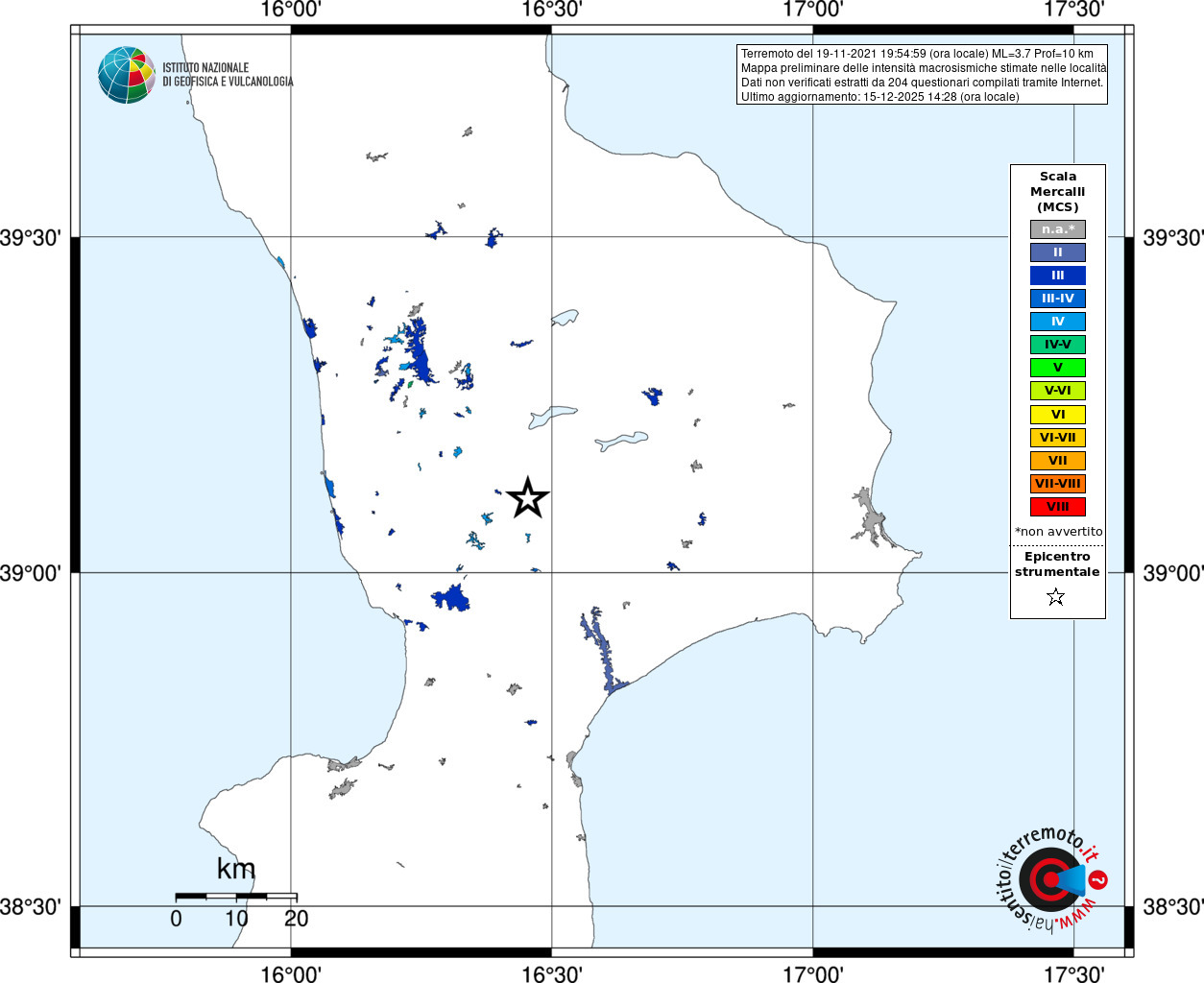This screenshot has height=983, width=1204.
Task: Click the km scale bar
Action: (236, 896)
